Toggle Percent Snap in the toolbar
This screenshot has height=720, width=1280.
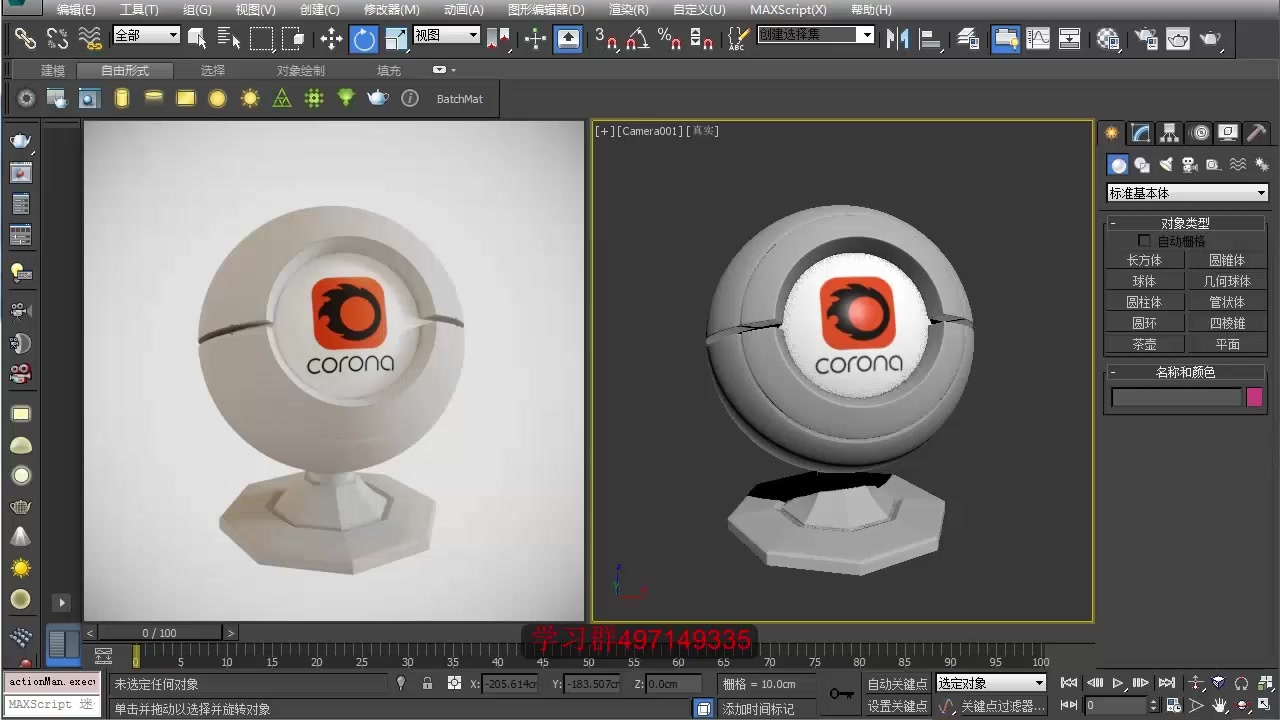pos(670,39)
